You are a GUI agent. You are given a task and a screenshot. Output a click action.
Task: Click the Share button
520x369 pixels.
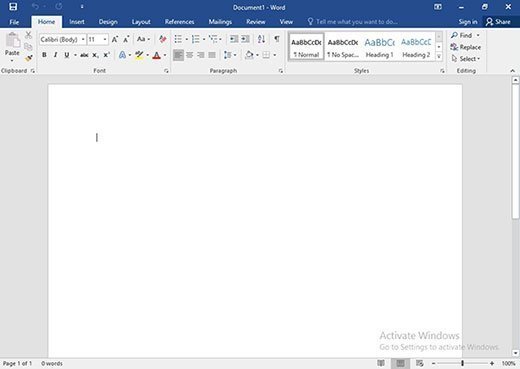[498, 22]
